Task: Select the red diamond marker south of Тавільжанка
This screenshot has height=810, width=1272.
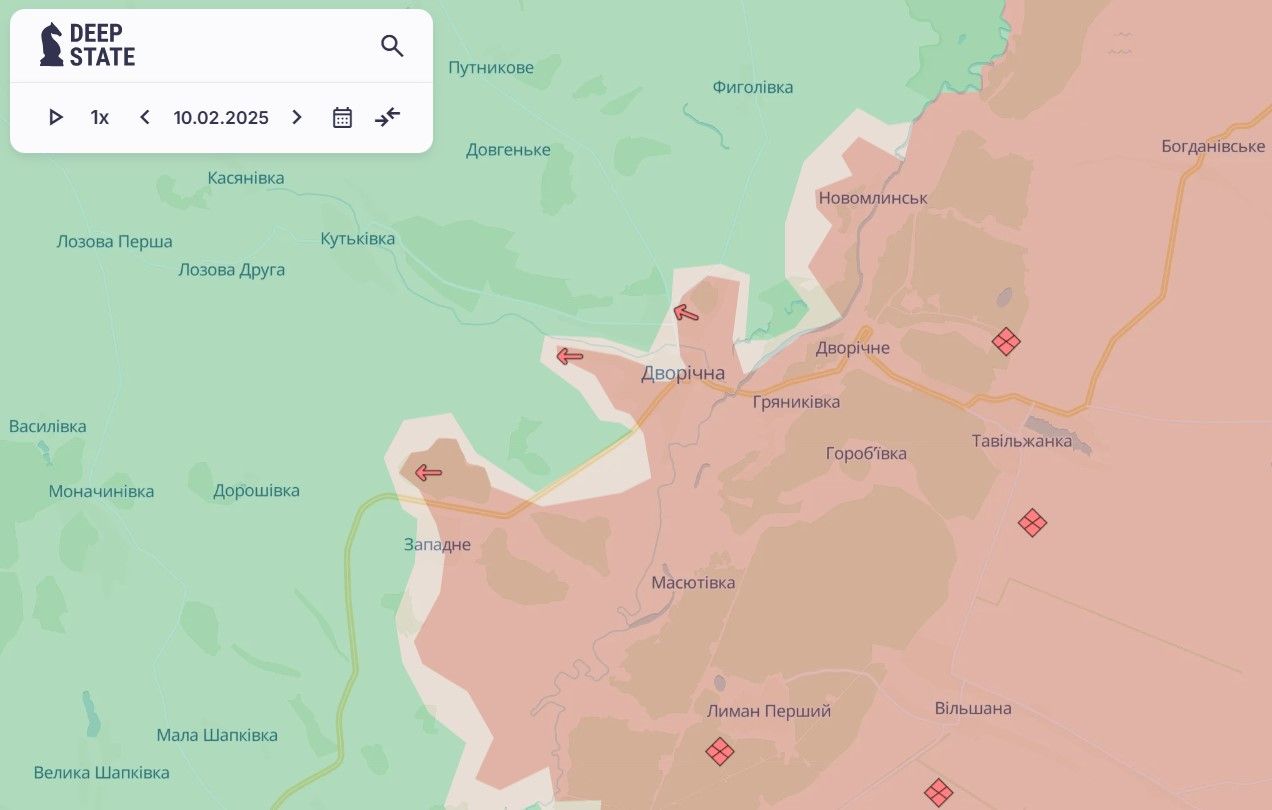Action: coord(1032,522)
